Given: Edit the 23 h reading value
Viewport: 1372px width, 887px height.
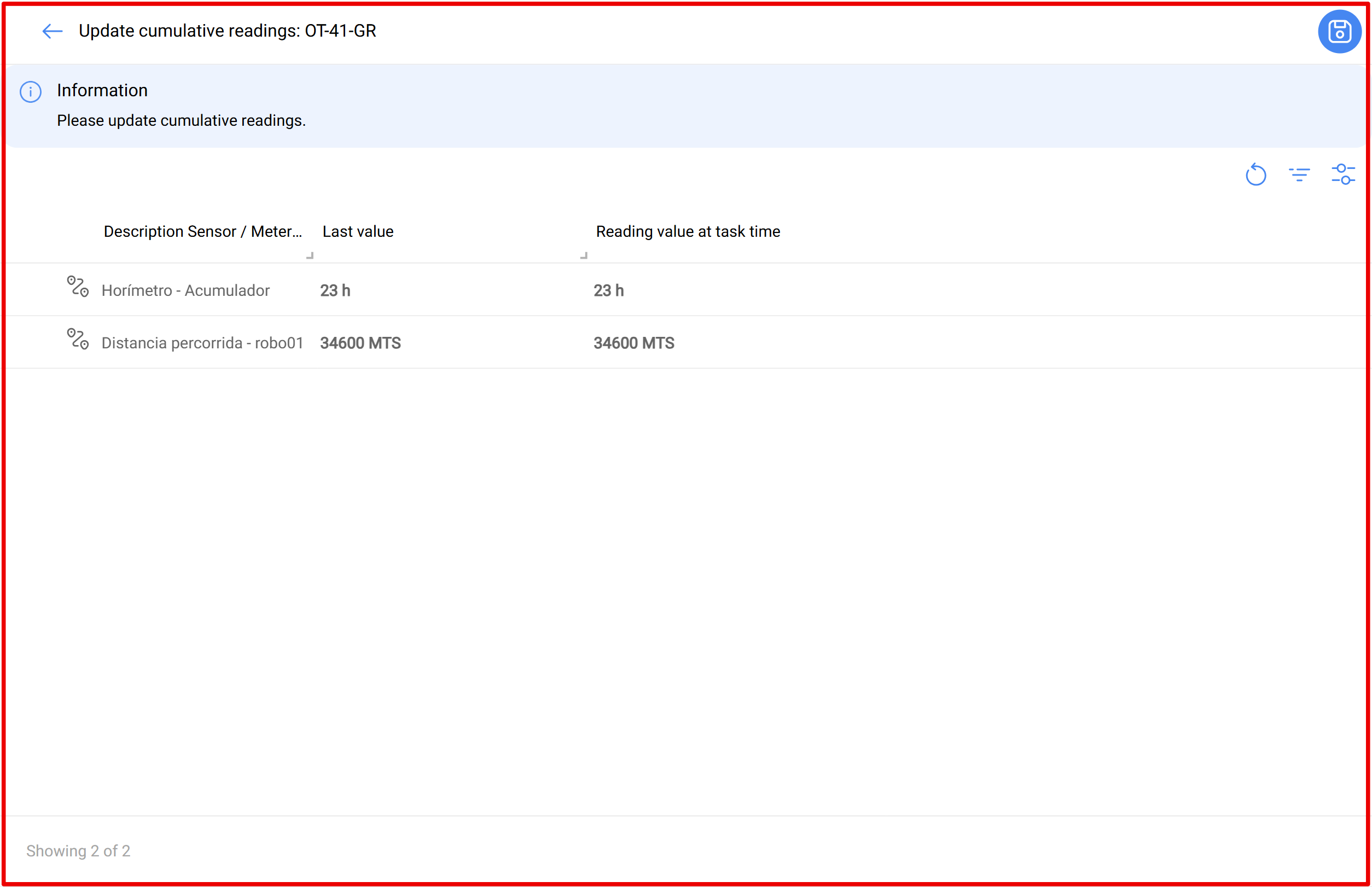Looking at the screenshot, I should click(x=608, y=290).
